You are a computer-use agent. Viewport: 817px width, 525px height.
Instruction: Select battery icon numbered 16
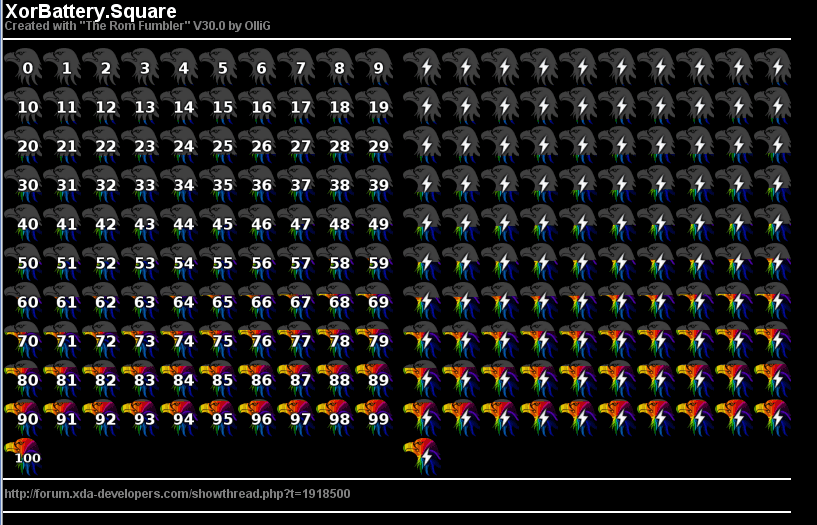(257, 106)
